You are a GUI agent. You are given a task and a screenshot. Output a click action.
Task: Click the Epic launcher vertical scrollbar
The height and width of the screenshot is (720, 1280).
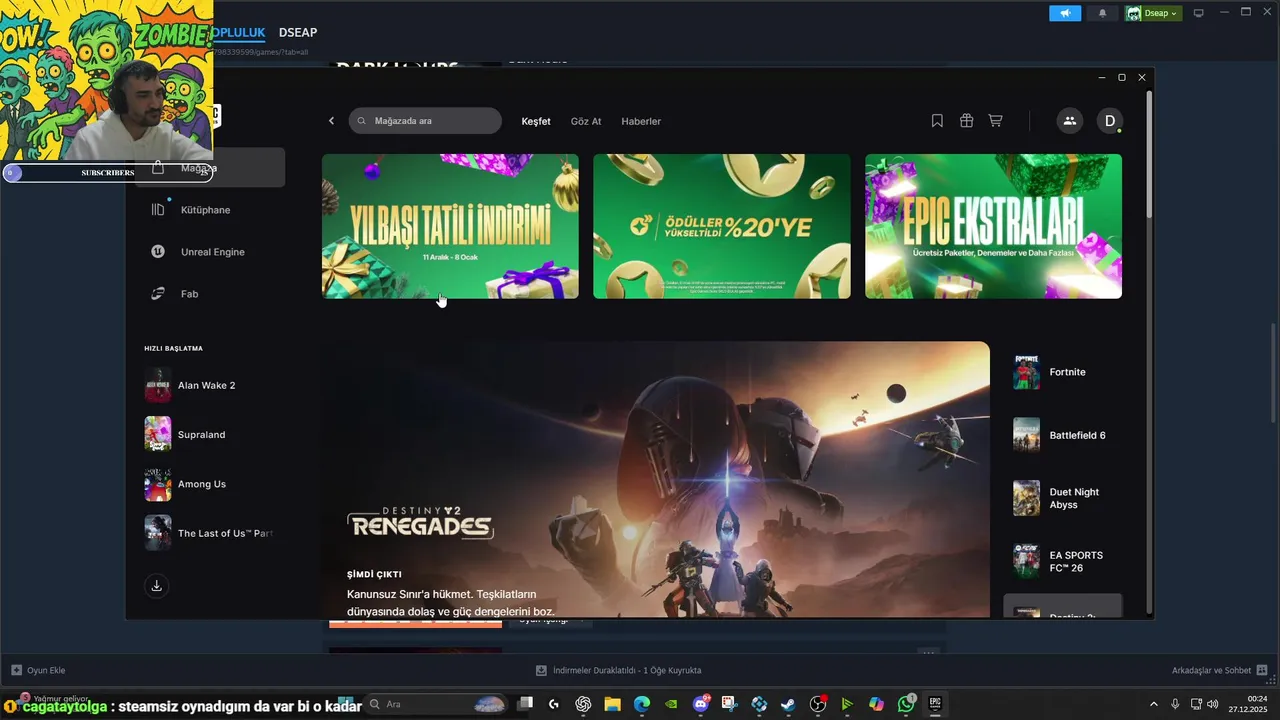[x=1149, y=155]
